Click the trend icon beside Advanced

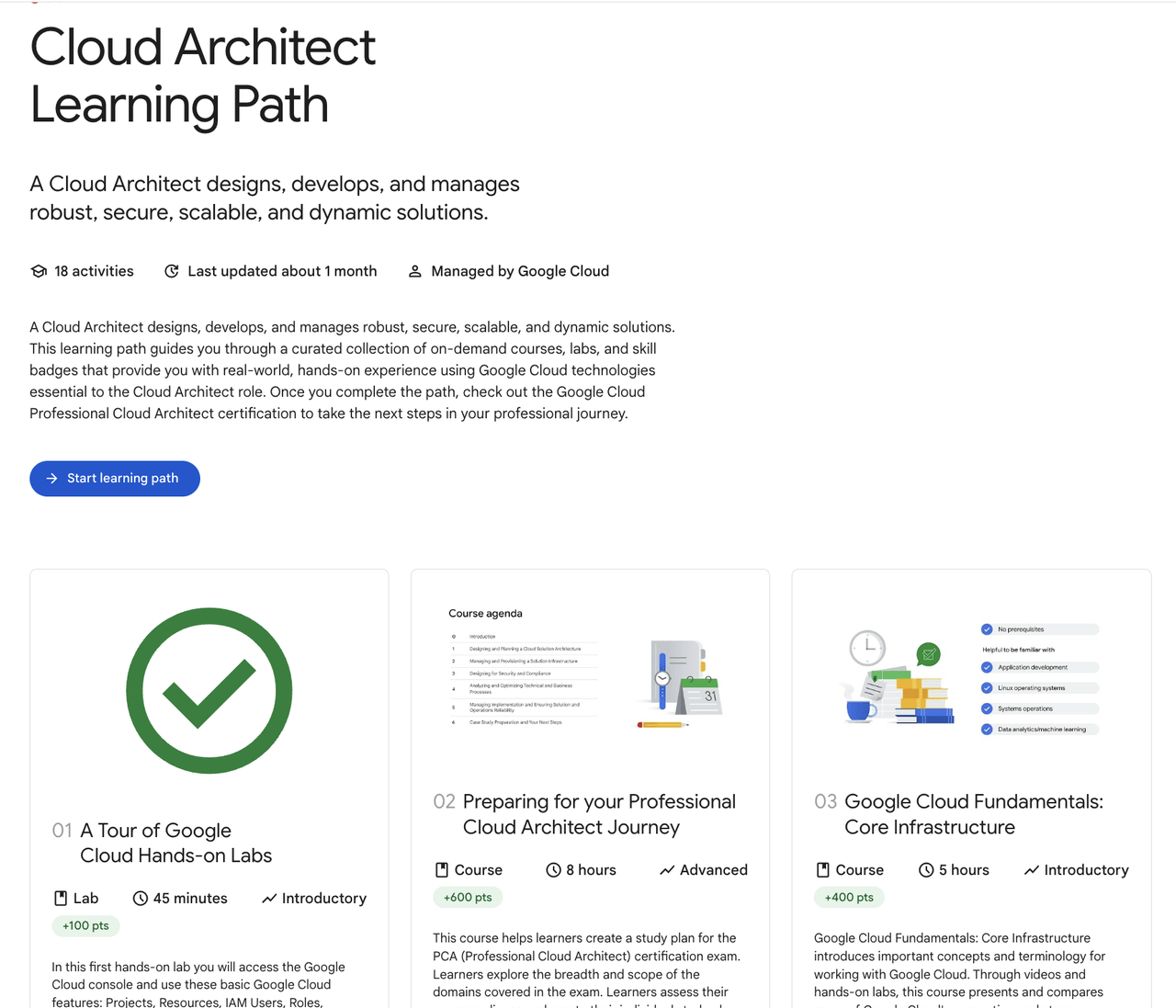[x=667, y=870]
